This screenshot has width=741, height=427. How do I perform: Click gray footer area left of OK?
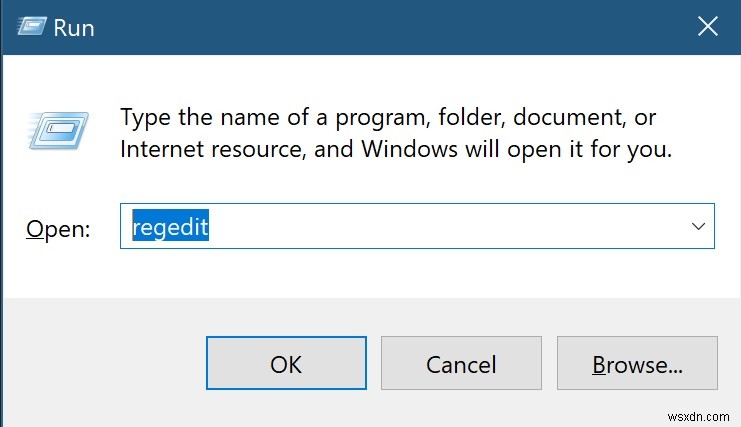[100, 363]
